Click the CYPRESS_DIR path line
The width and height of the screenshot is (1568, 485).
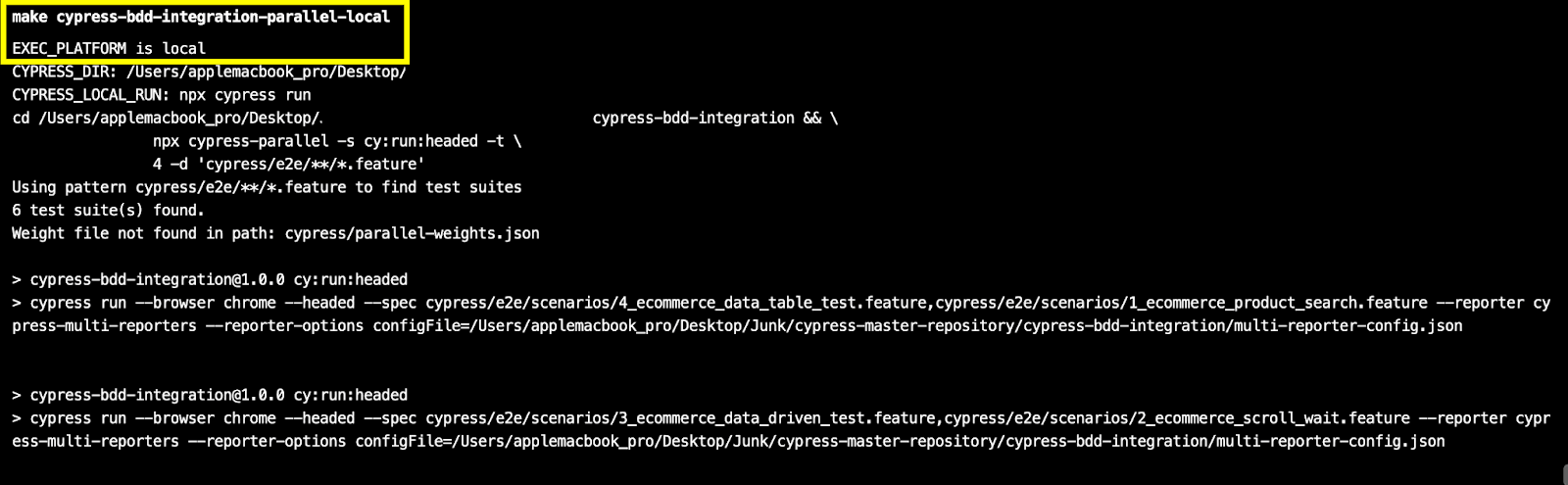point(209,72)
